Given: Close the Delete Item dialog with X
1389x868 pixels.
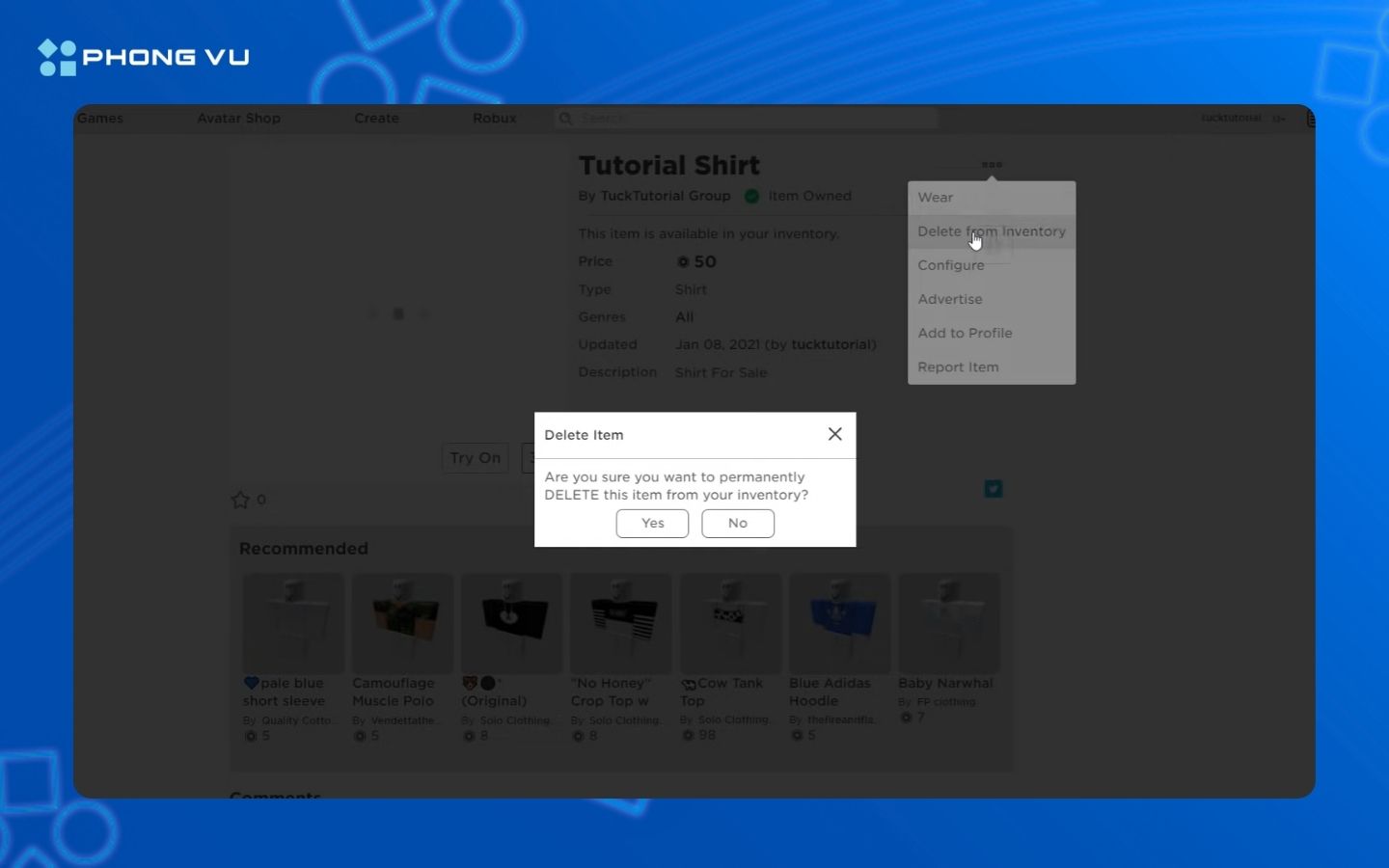Looking at the screenshot, I should [x=834, y=434].
